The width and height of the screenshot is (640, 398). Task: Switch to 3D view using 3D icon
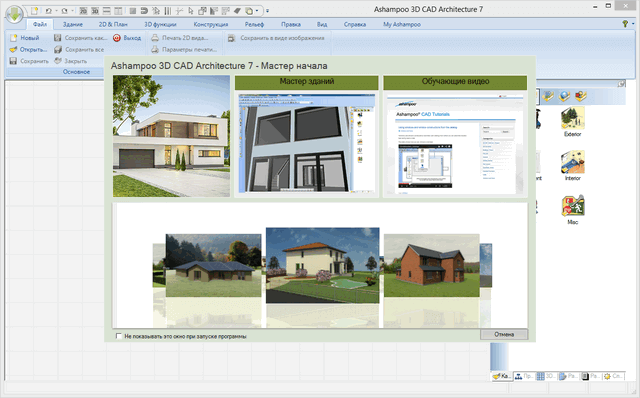(x=95, y=11)
